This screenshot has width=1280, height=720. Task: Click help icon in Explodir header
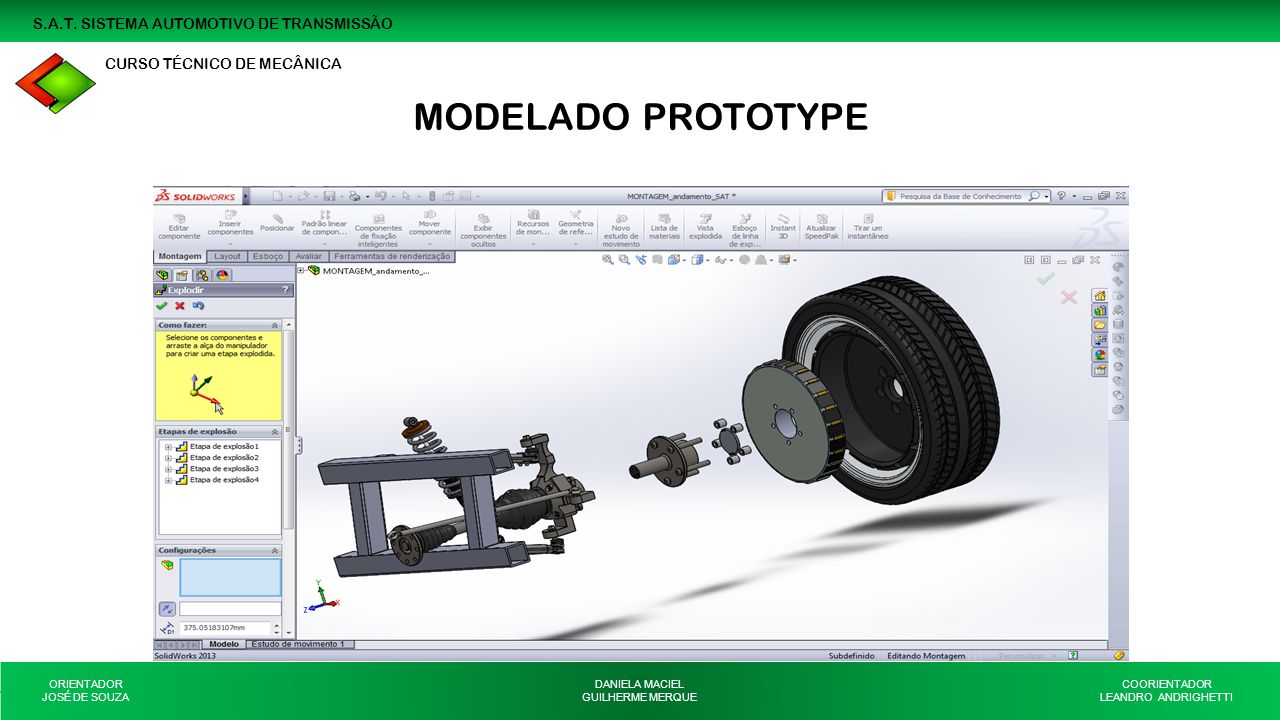tap(285, 290)
